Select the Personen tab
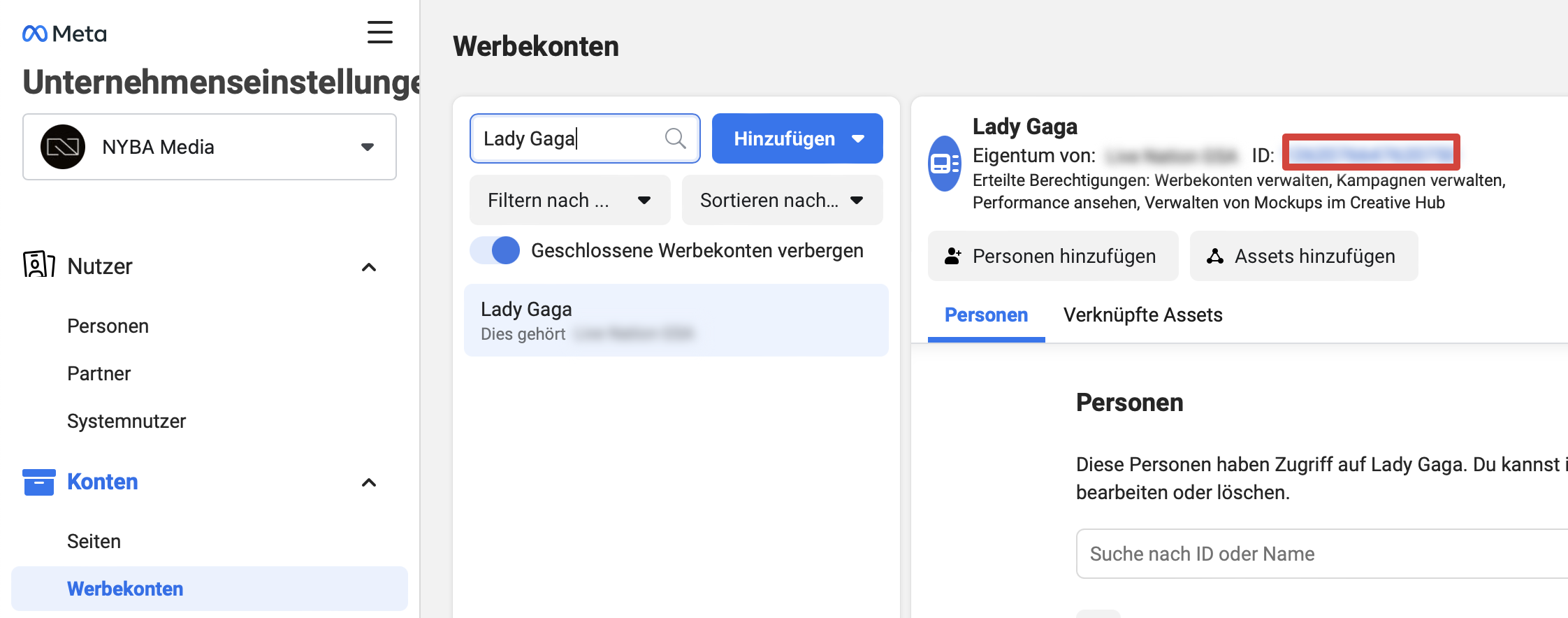Image resolution: width=1568 pixels, height=618 pixels. (986, 315)
